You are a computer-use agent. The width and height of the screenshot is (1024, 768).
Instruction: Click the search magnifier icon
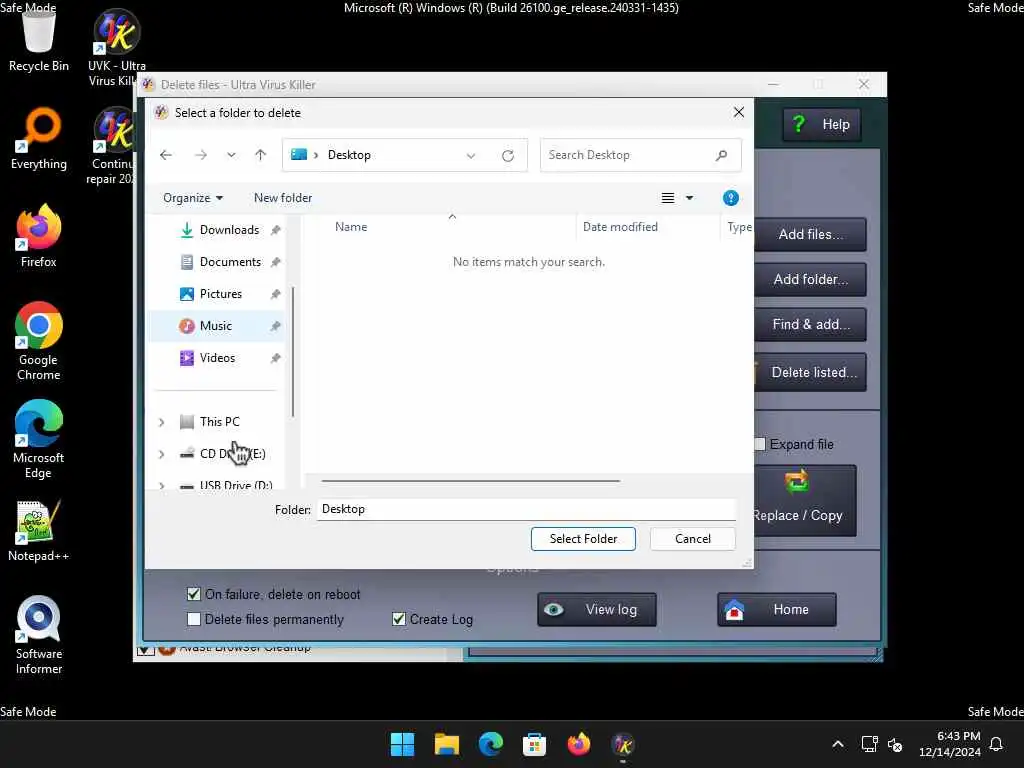pos(721,155)
